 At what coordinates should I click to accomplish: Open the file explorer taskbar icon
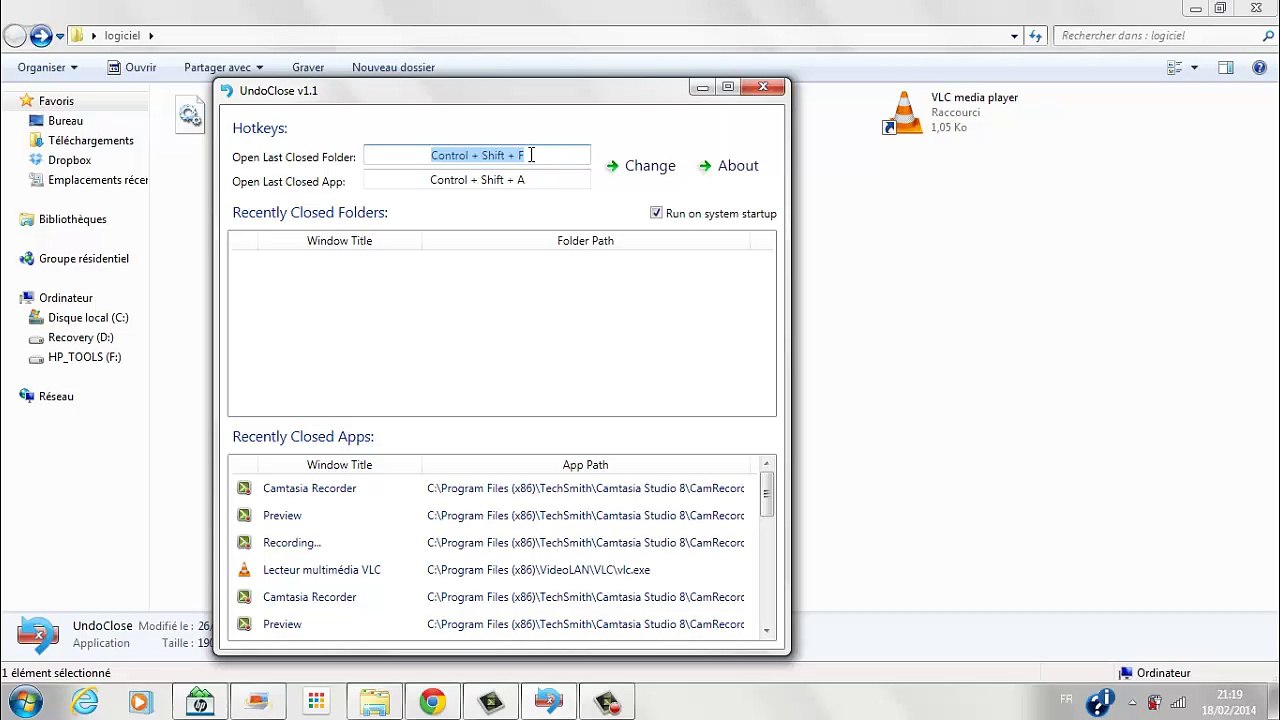coord(374,702)
